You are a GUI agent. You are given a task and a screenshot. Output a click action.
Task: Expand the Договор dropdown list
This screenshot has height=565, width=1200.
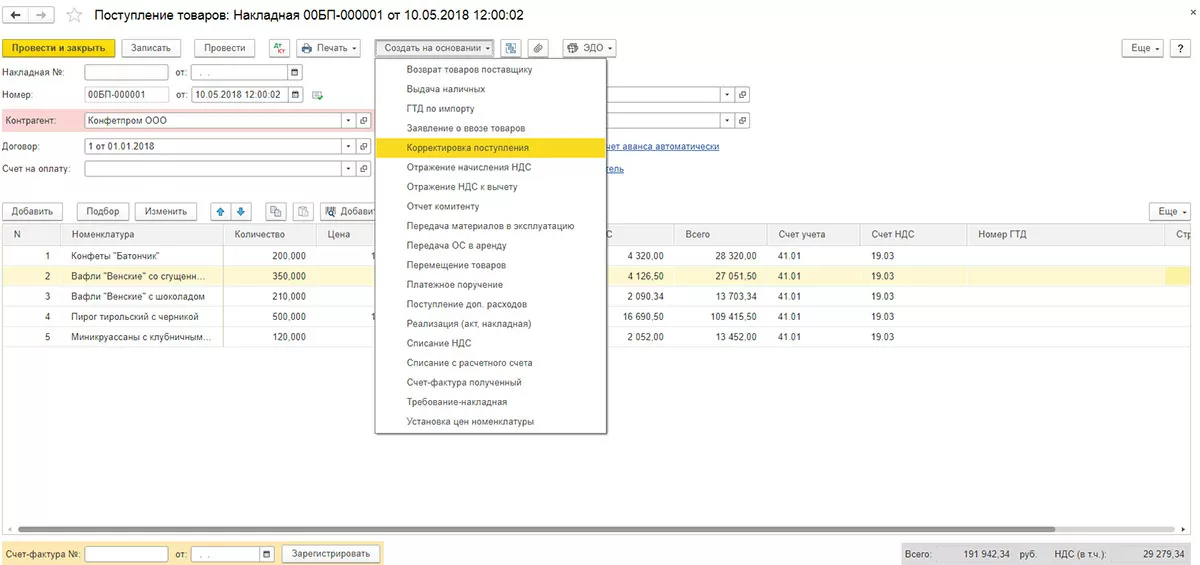tap(349, 146)
